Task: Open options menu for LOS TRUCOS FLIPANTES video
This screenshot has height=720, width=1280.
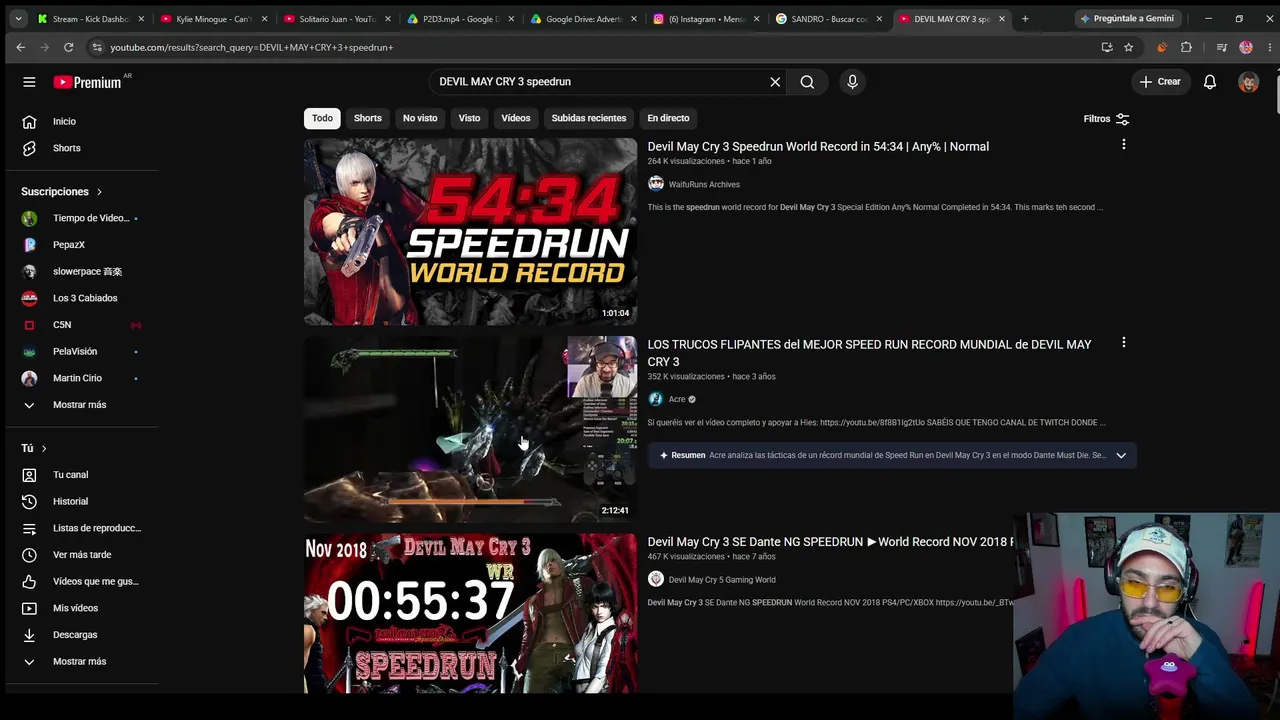Action: click(1123, 342)
